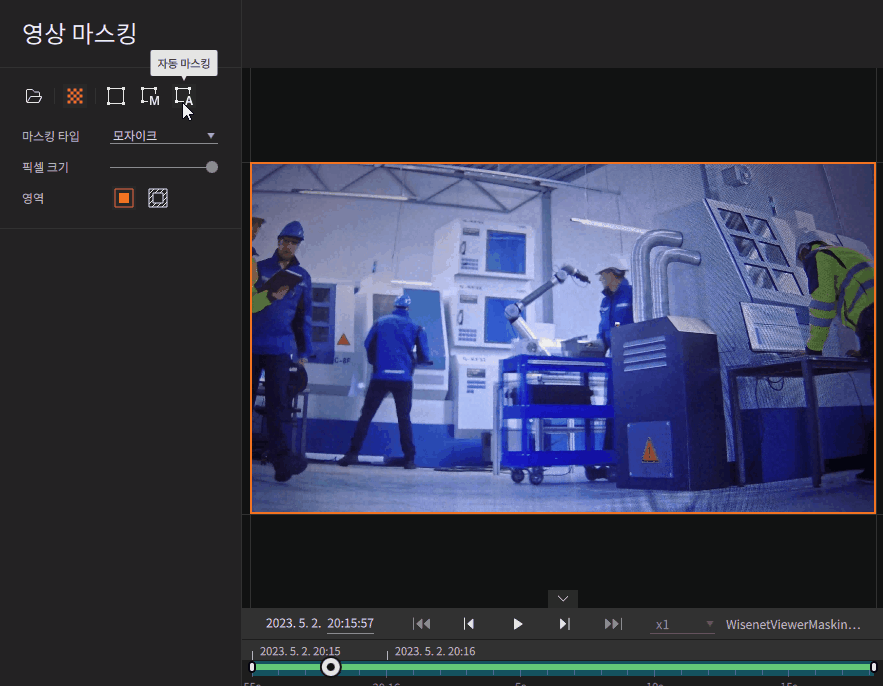This screenshot has height=686, width=883.
Task: Jump to the previous segment
Action: (421, 624)
